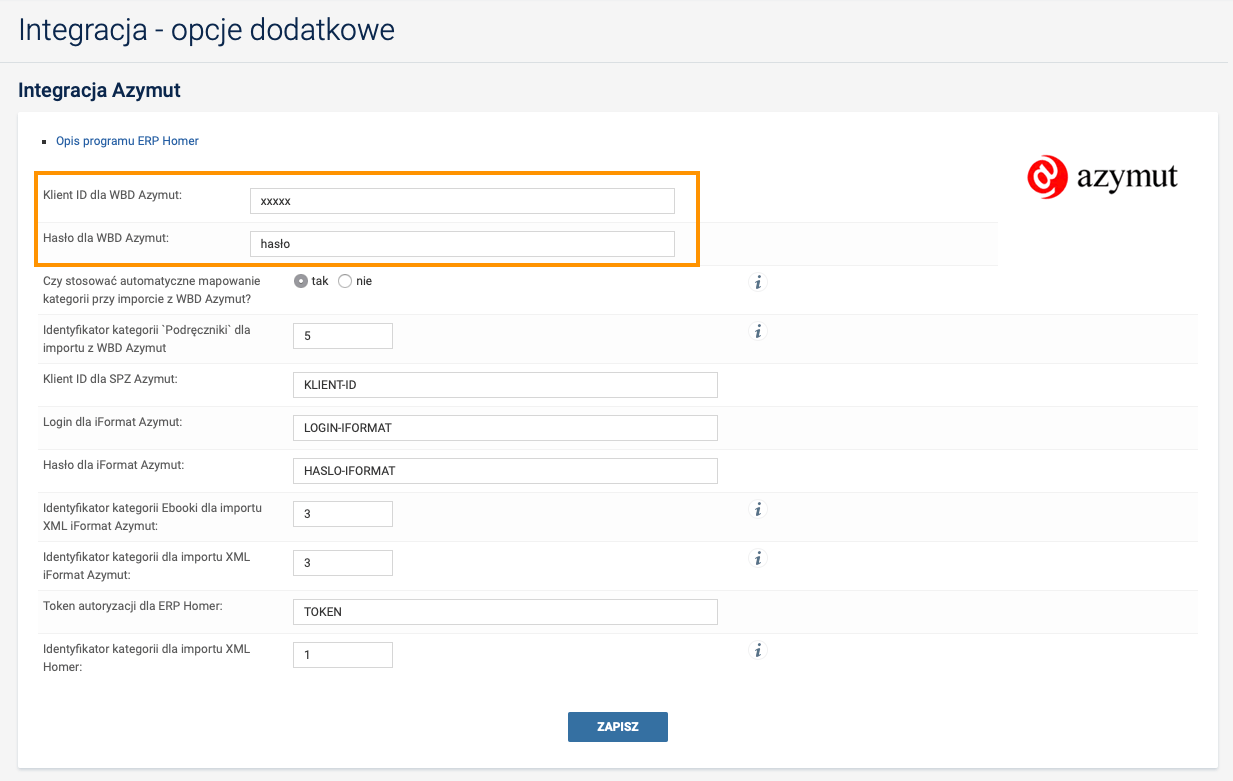The height and width of the screenshot is (781, 1233).
Task: Click the Klient ID dla SPZ Azymut field
Action: [505, 385]
